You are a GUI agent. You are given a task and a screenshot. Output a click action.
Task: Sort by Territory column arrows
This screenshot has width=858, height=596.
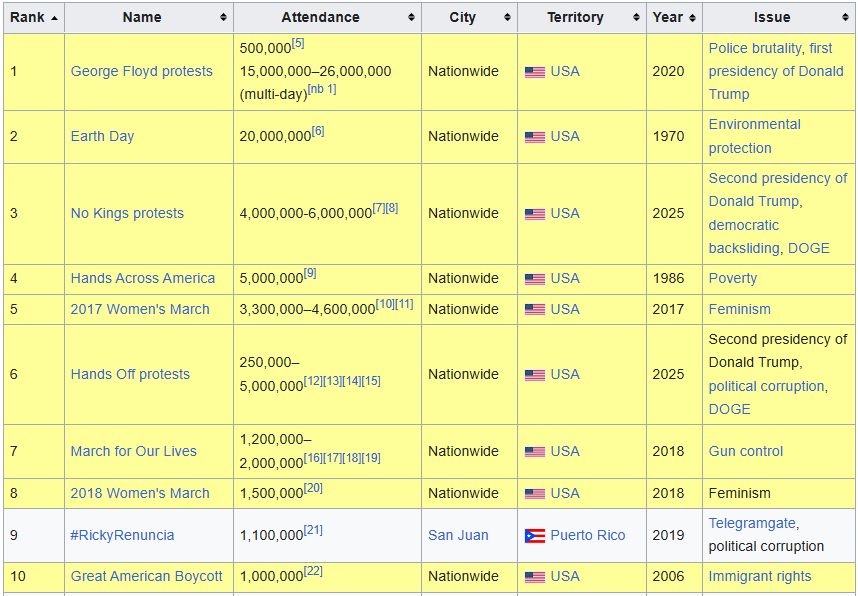pyautogui.click(x=636, y=18)
